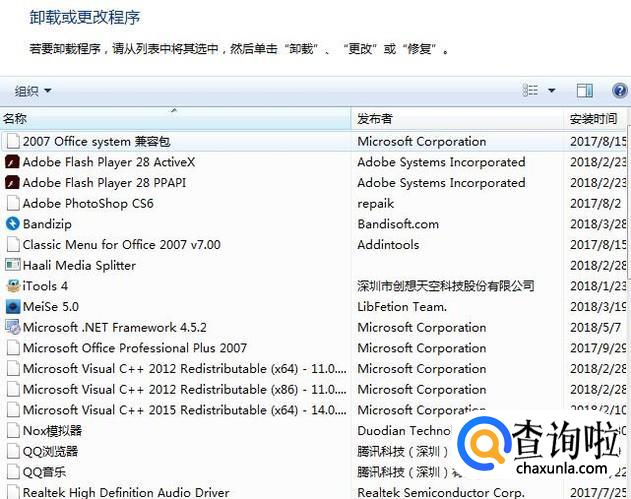Click the Office Professional Plus 2007 icon
The width and height of the screenshot is (631, 499).
click(13, 348)
